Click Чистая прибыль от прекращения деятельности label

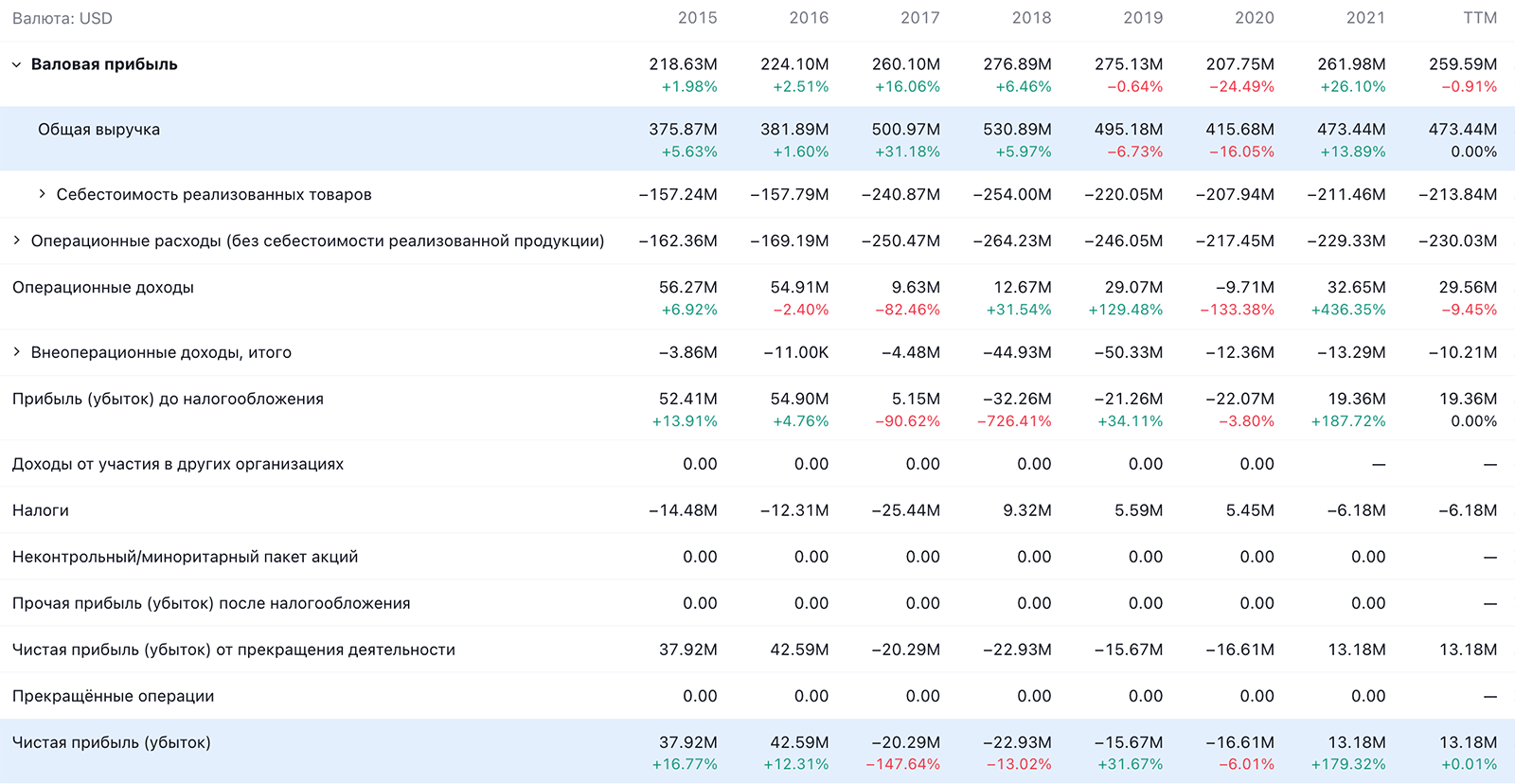tap(234, 650)
